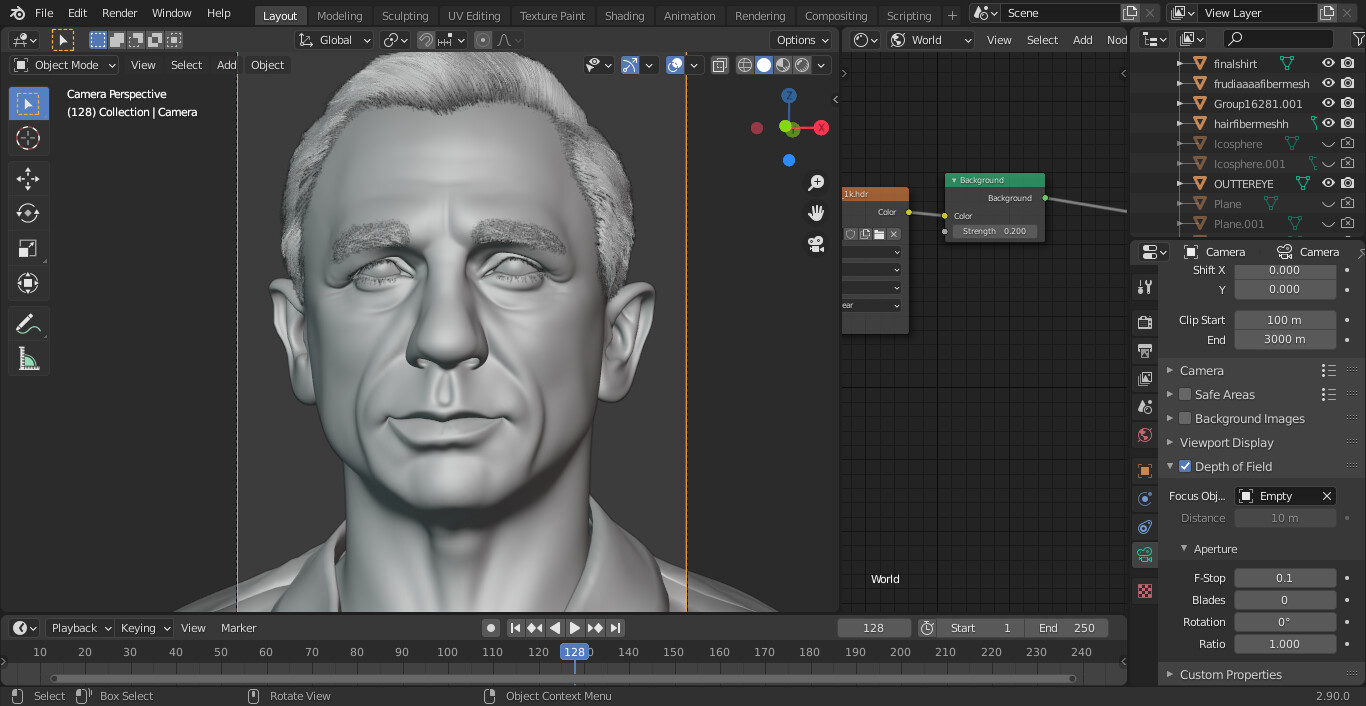Viewport: 1366px width, 706px height.
Task: Open the Object properties tab icon
Action: click(x=1145, y=471)
